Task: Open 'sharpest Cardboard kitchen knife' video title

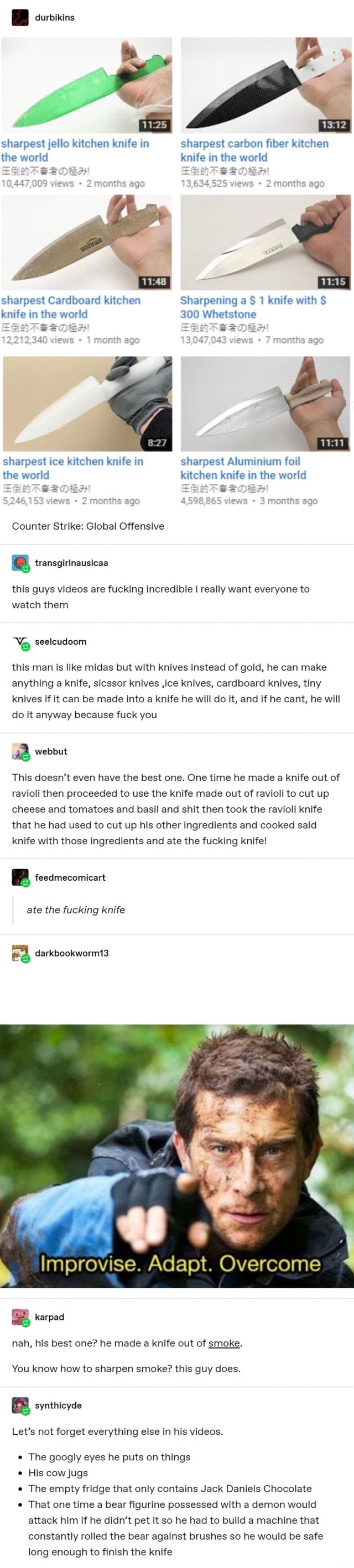Action: click(71, 307)
